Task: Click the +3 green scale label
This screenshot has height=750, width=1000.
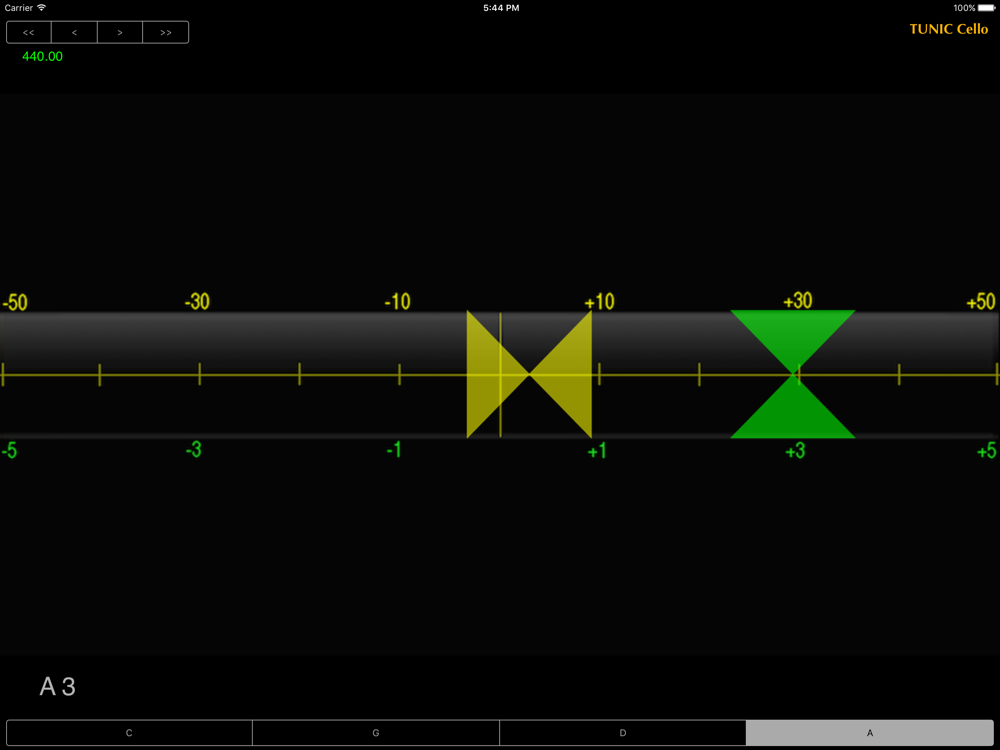Action: pyautogui.click(x=795, y=452)
